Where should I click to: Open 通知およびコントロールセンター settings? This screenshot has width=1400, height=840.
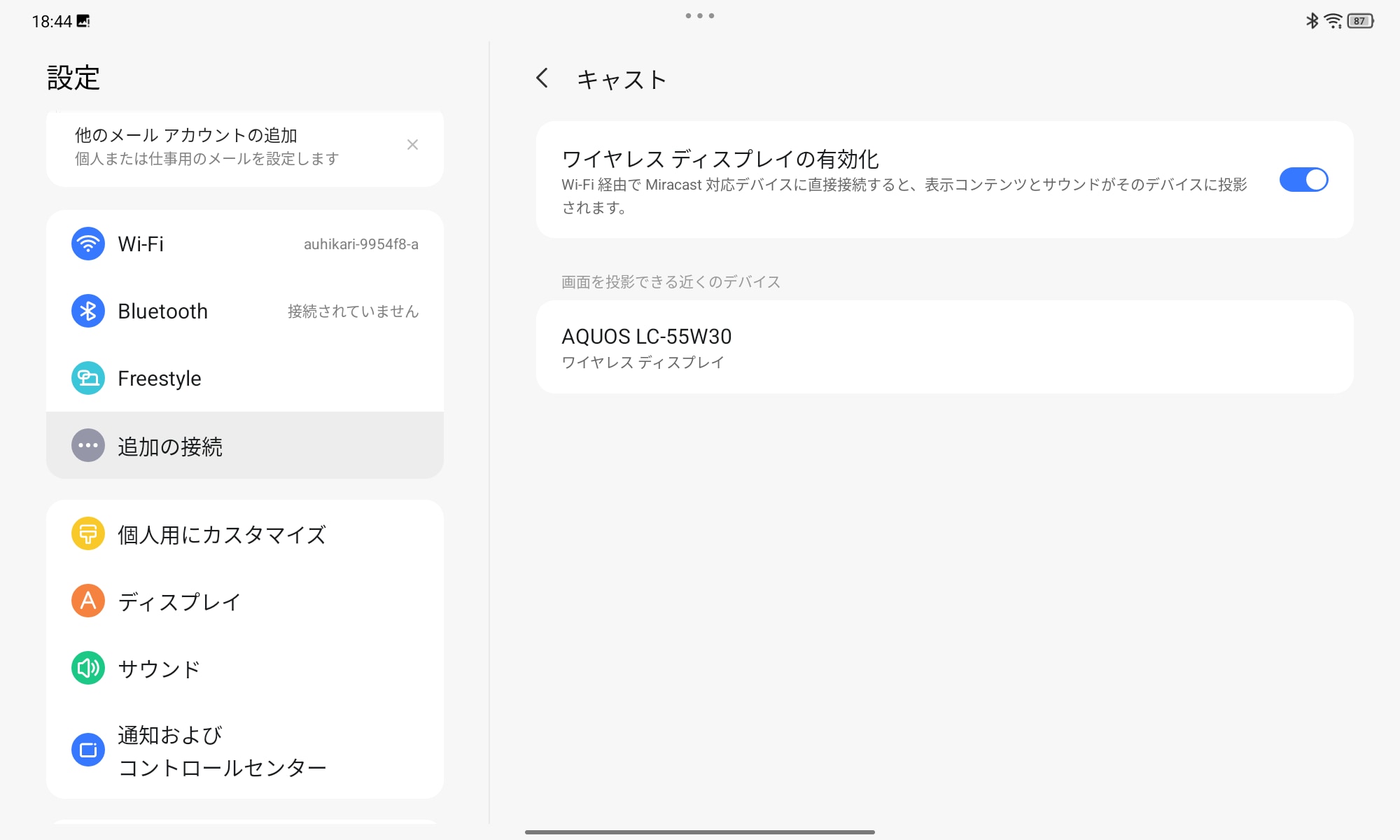point(244,750)
